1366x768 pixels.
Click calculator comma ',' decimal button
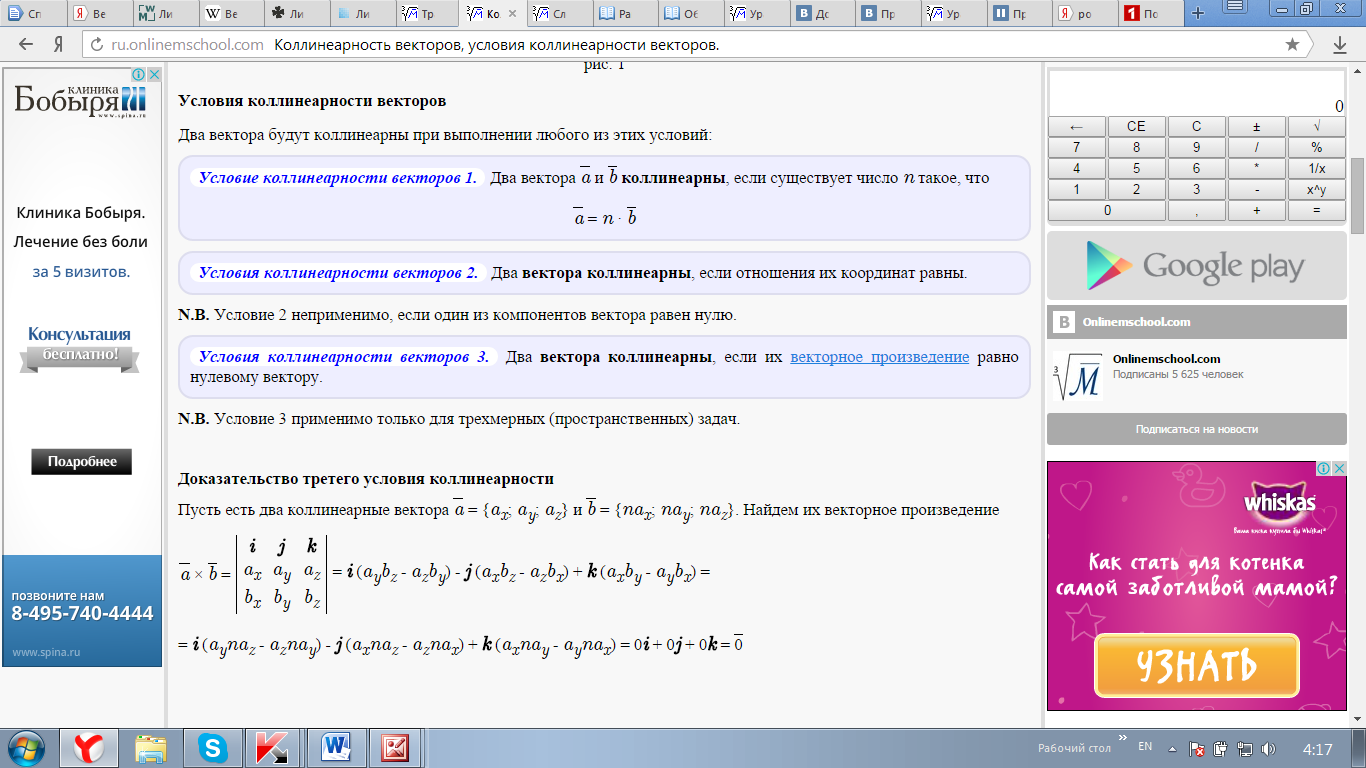[x=1196, y=211]
